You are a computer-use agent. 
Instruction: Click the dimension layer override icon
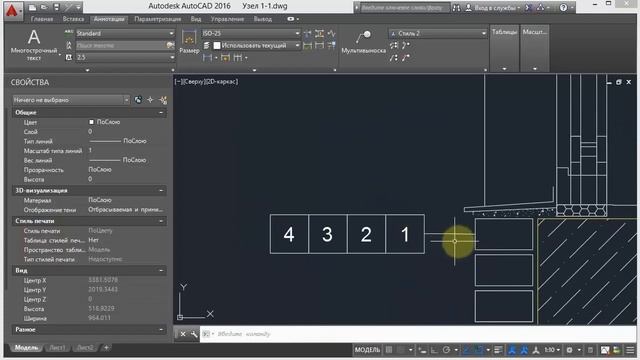[207, 45]
